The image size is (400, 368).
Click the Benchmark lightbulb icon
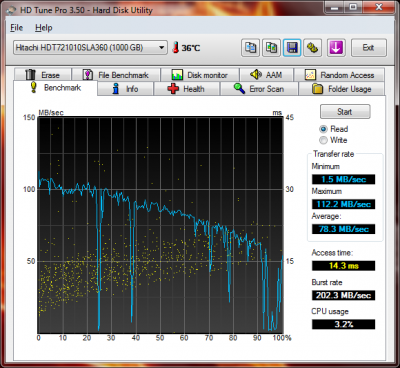[33, 87]
